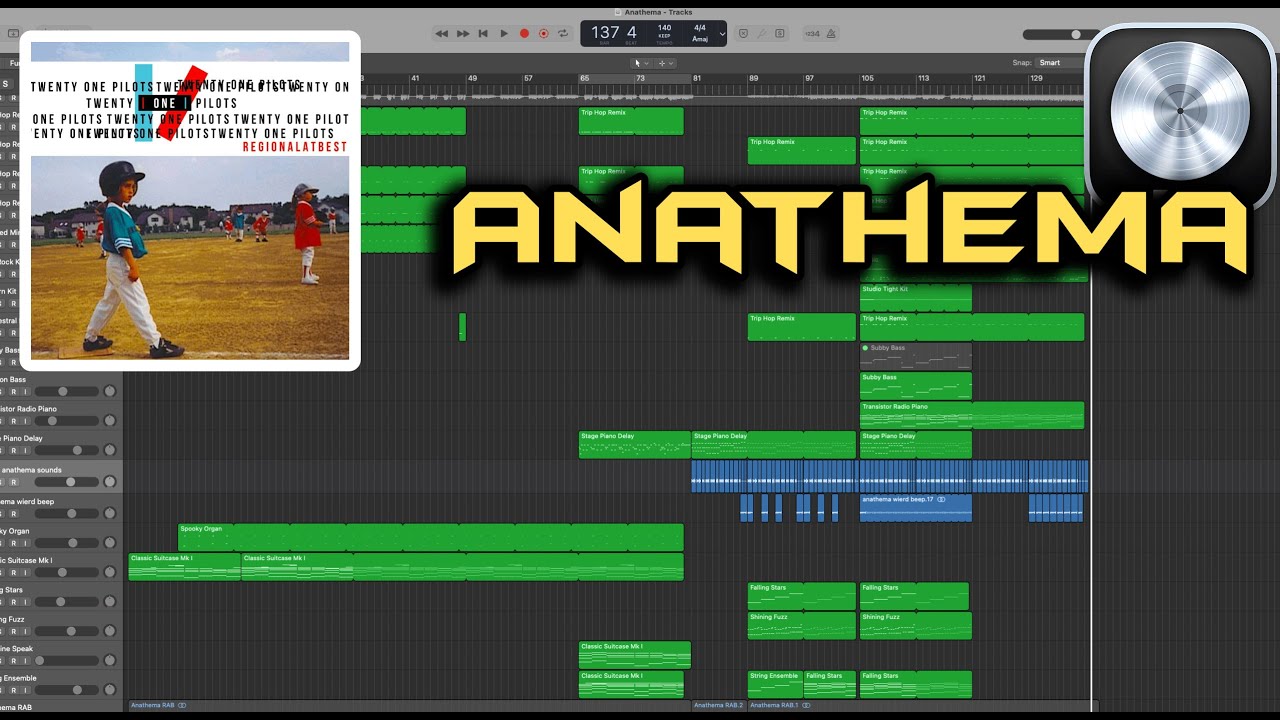
Task: Select the Anathema RAB.2 audio region
Action: tap(719, 705)
